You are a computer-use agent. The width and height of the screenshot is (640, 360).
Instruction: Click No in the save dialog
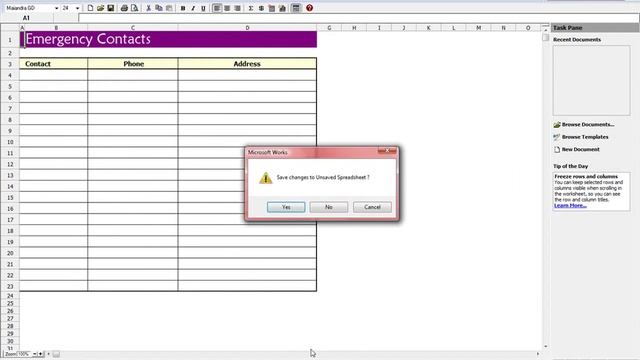pyautogui.click(x=329, y=207)
